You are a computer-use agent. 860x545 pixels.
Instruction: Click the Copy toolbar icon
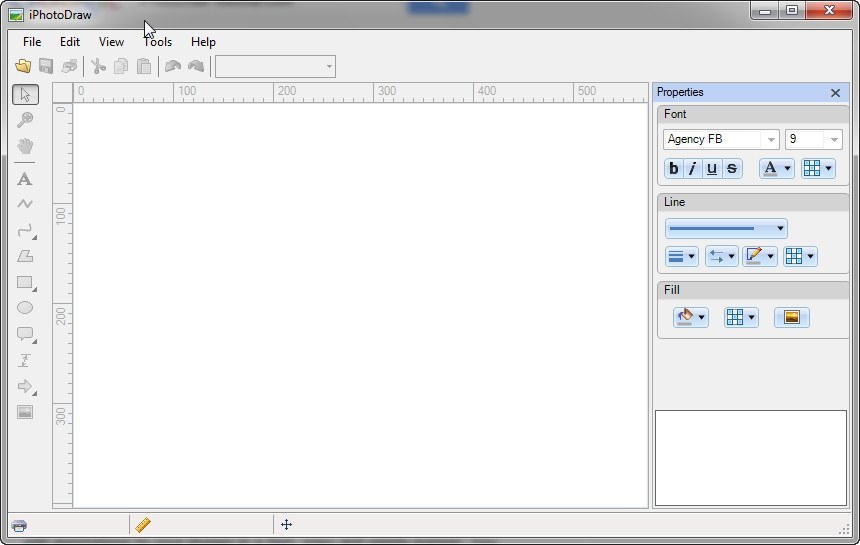click(x=121, y=66)
